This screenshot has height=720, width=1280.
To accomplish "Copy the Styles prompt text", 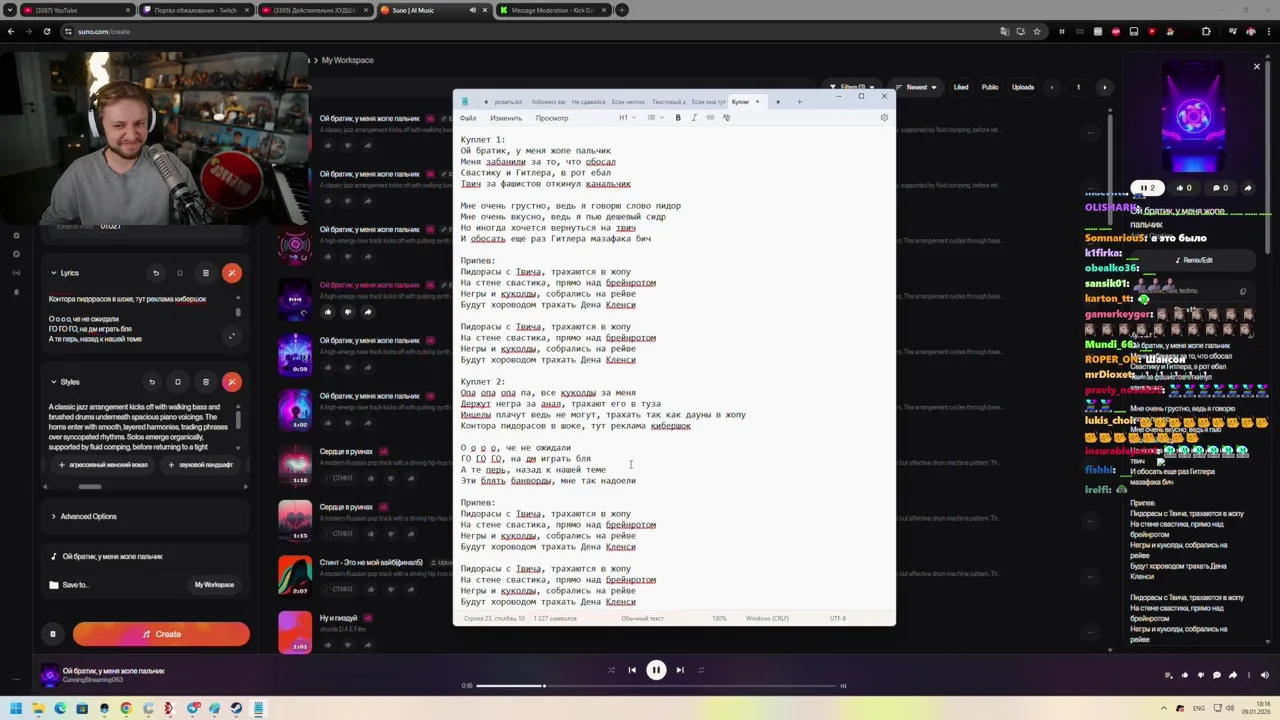I will (178, 382).
